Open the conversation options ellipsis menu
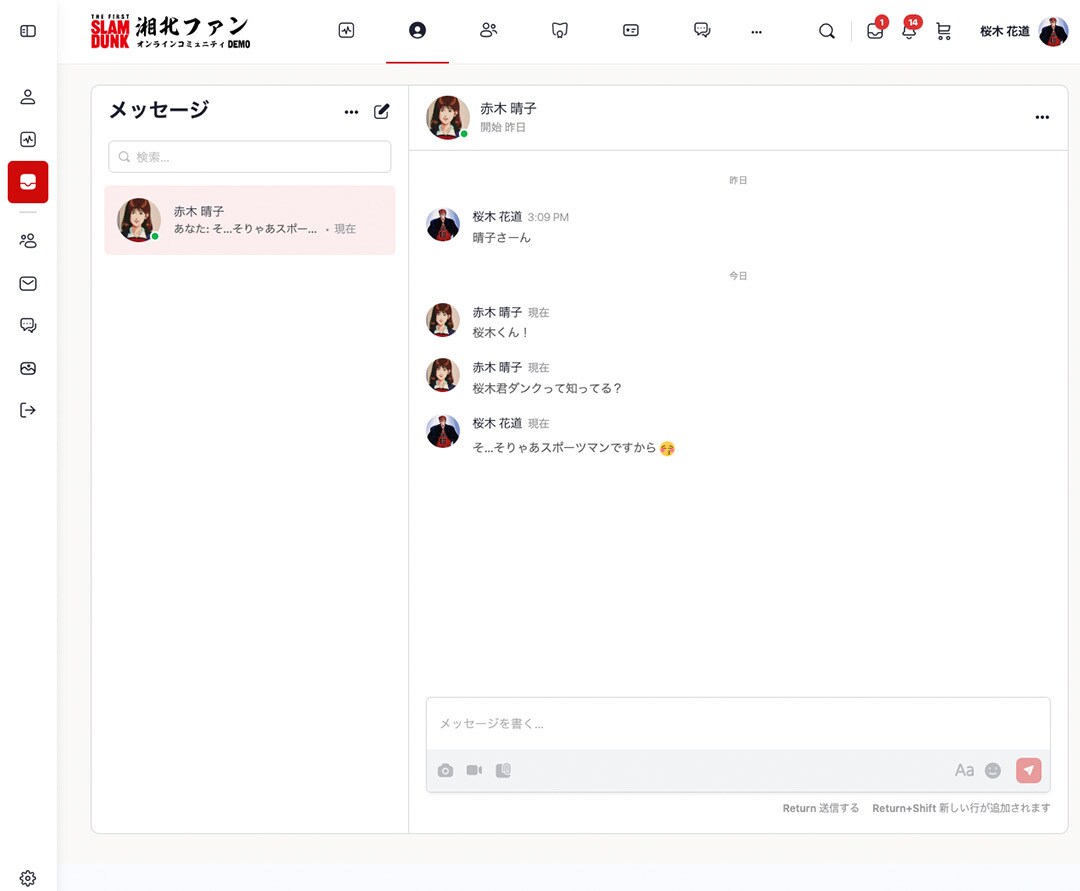 tap(1042, 117)
